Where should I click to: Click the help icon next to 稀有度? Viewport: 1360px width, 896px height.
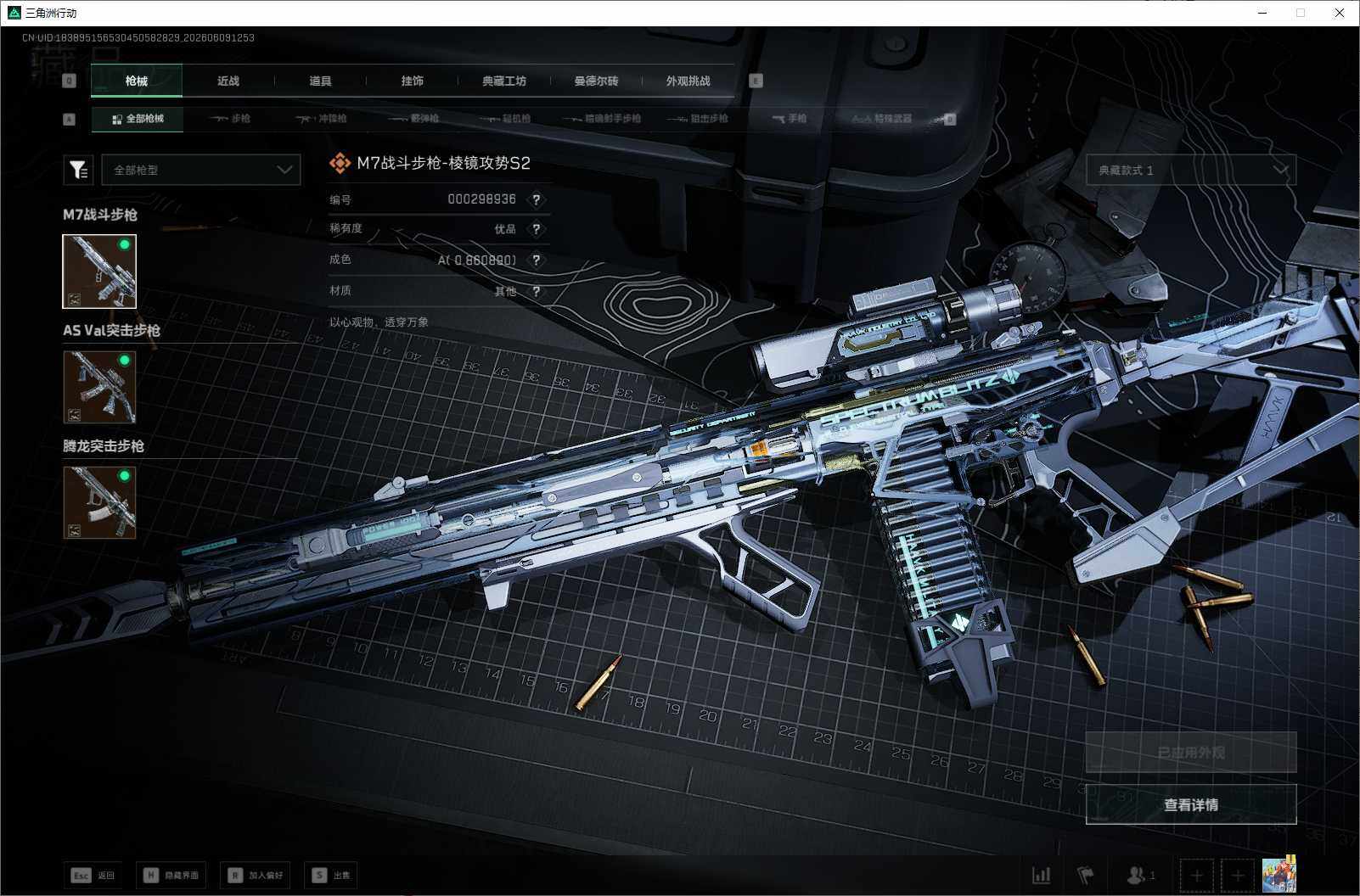536,229
